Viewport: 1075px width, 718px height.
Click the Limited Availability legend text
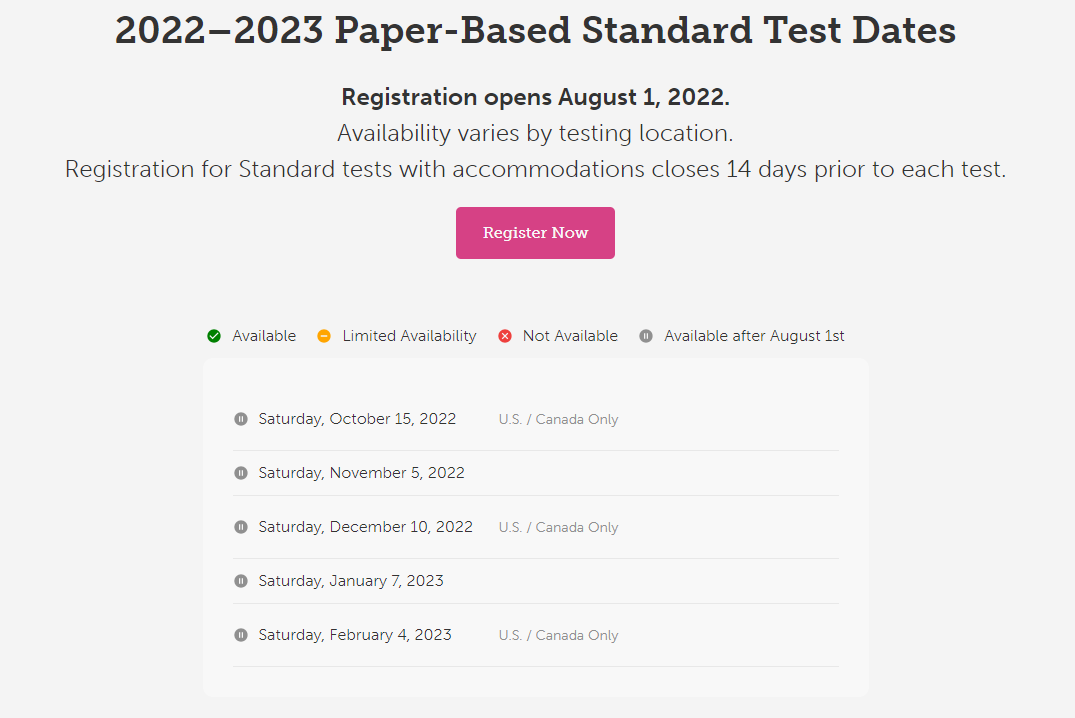click(409, 336)
